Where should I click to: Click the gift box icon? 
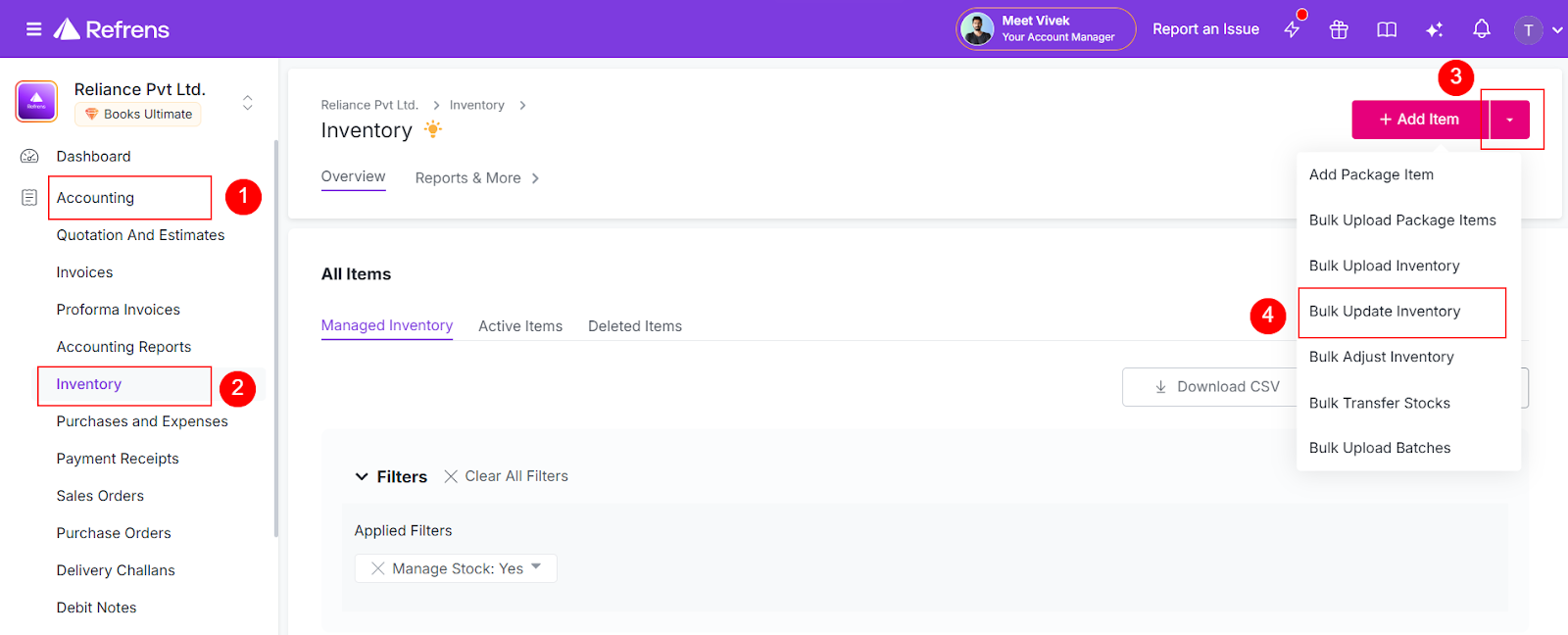[x=1339, y=29]
